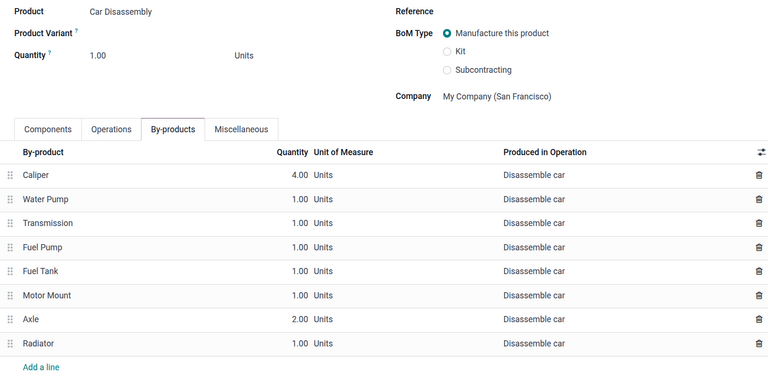
Task: Delete the Fuel Pump by-product row
Action: tap(759, 247)
